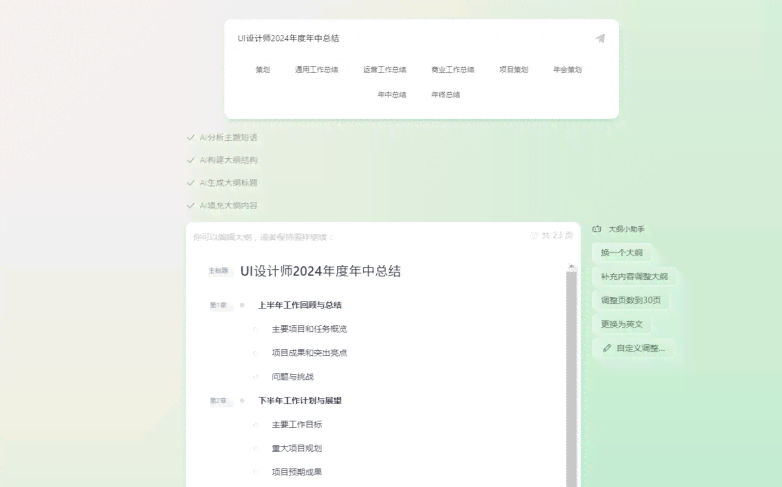The image size is (782, 487).
Task: Click outline item 重大项目规划
Action: [x=297, y=449]
